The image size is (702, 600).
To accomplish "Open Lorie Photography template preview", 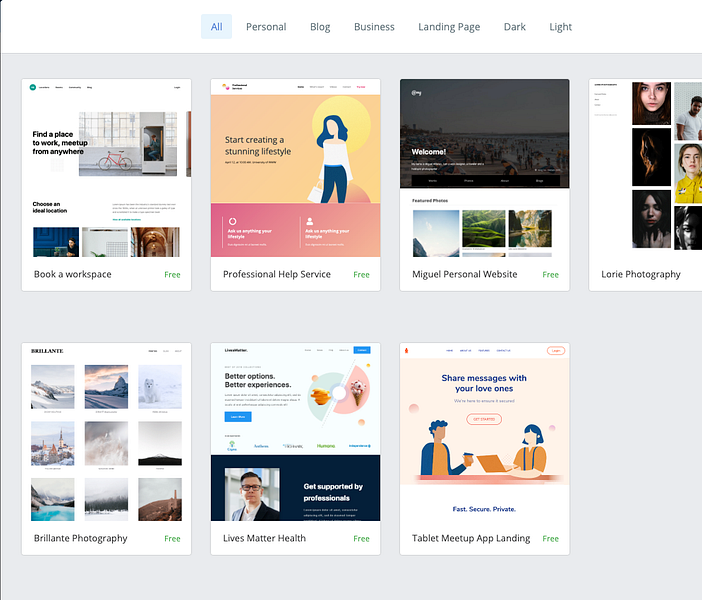I will tap(646, 168).
